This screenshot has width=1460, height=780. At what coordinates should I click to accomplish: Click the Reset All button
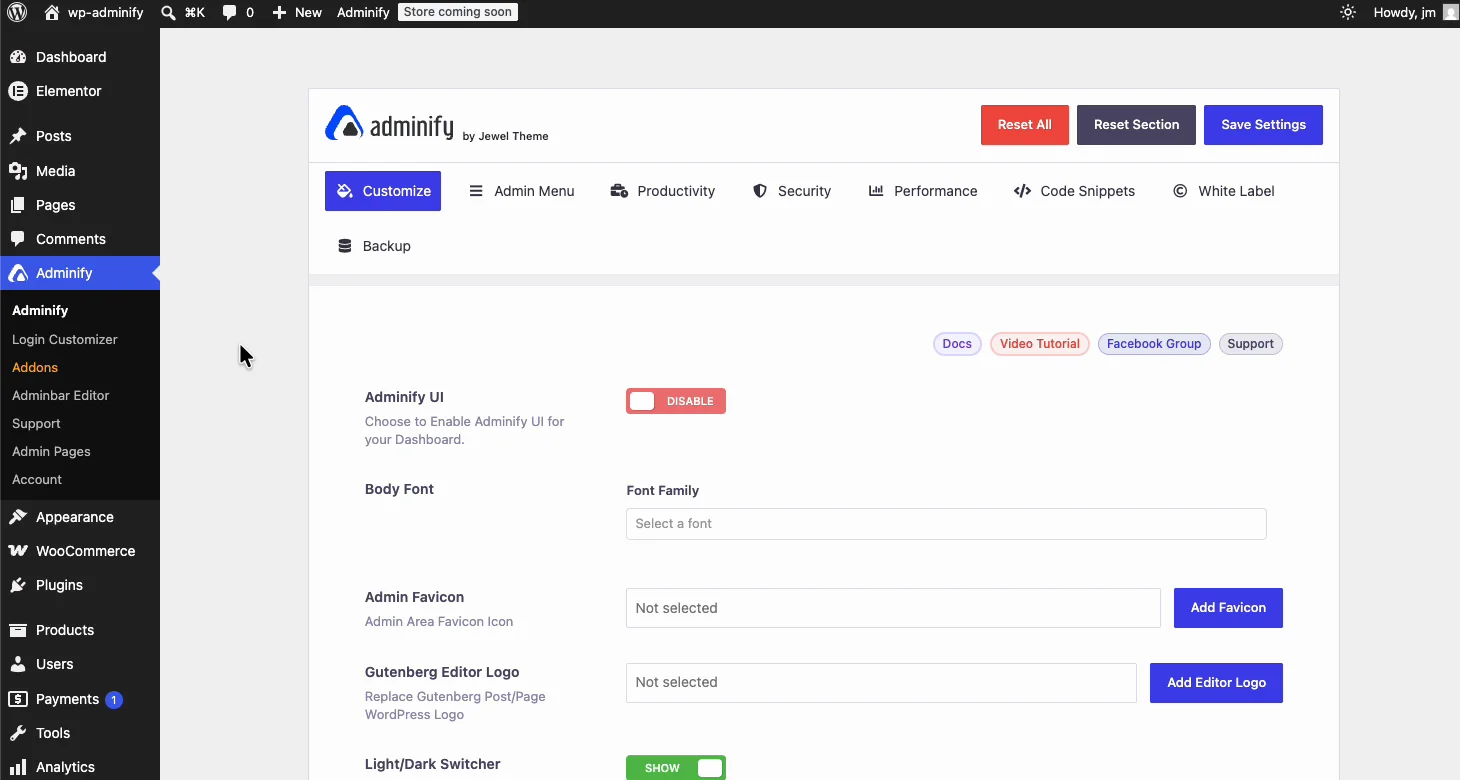(x=1025, y=125)
